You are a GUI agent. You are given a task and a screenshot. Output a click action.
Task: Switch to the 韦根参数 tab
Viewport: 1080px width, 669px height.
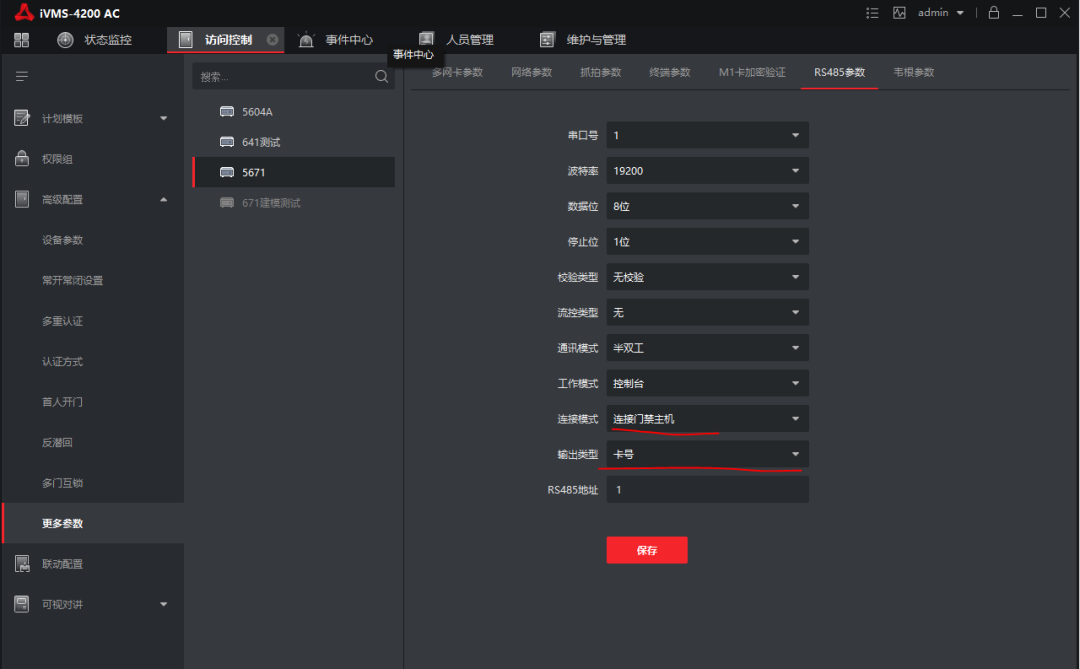(913, 73)
